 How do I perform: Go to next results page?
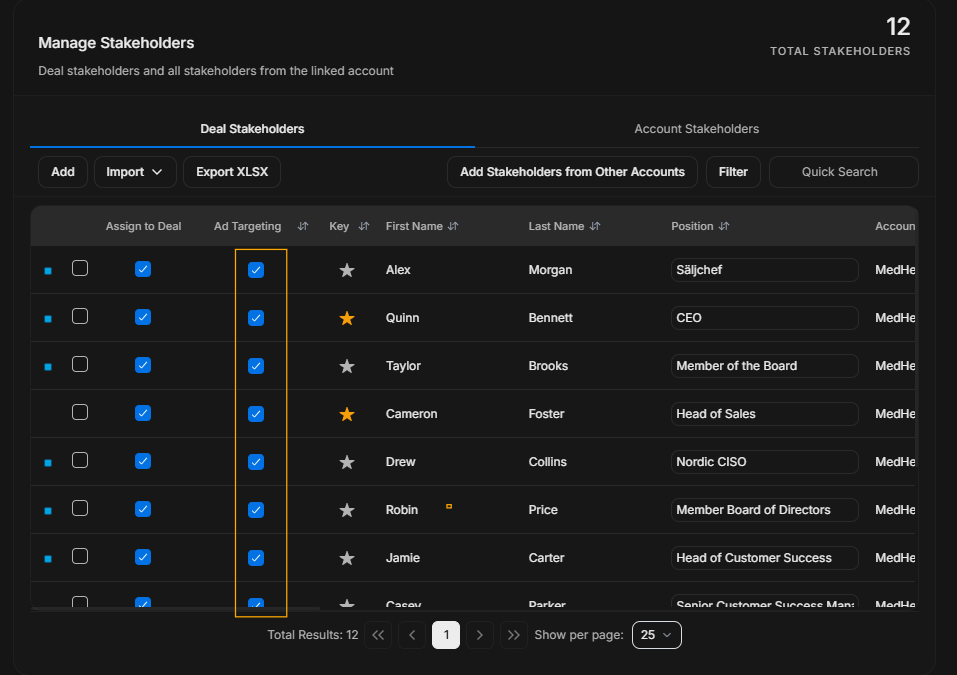tap(480, 635)
